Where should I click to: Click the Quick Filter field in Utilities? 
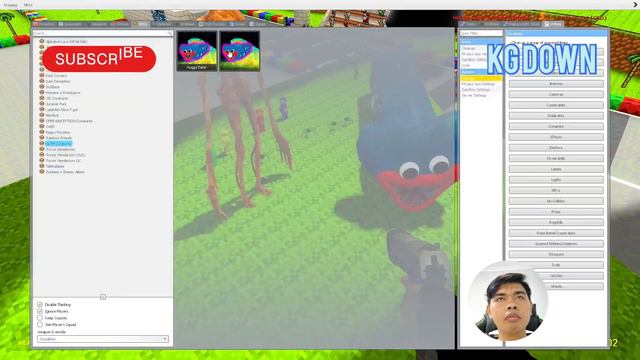pyautogui.click(x=481, y=33)
